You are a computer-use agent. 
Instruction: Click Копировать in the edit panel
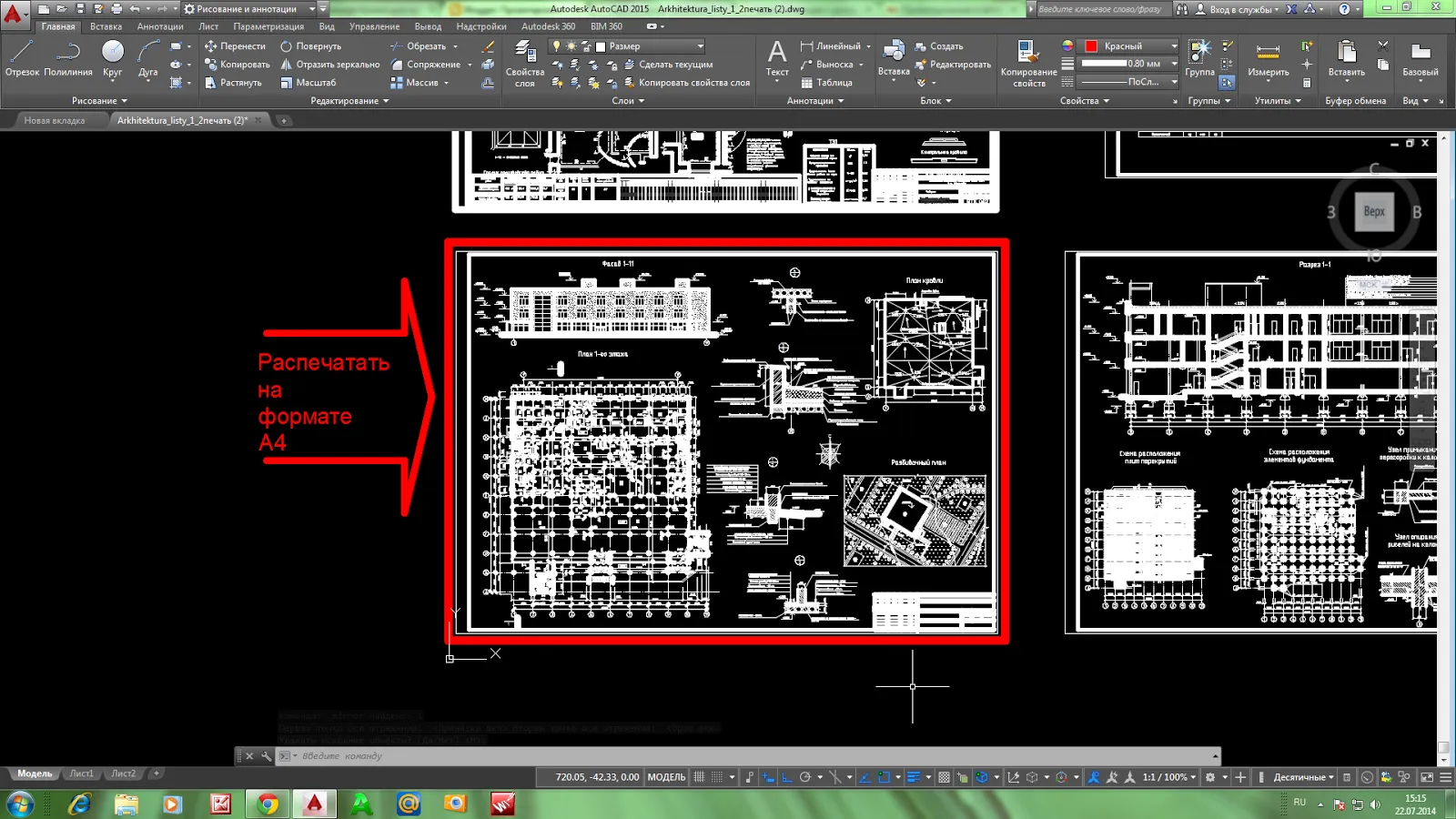237,65
